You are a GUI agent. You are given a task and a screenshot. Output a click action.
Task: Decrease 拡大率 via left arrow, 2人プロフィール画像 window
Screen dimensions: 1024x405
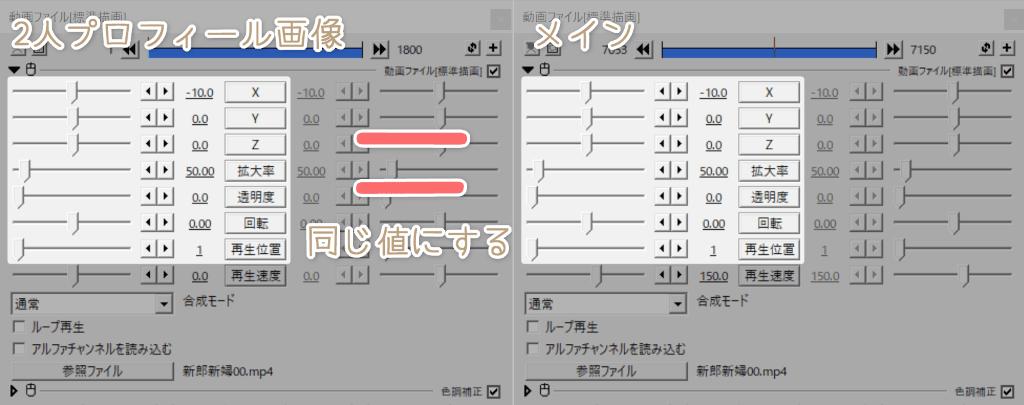coord(149,170)
